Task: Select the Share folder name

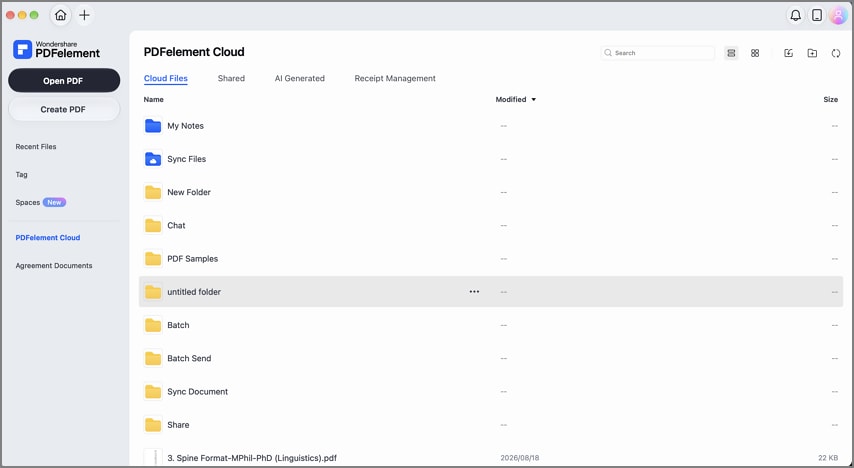Action: click(x=178, y=425)
